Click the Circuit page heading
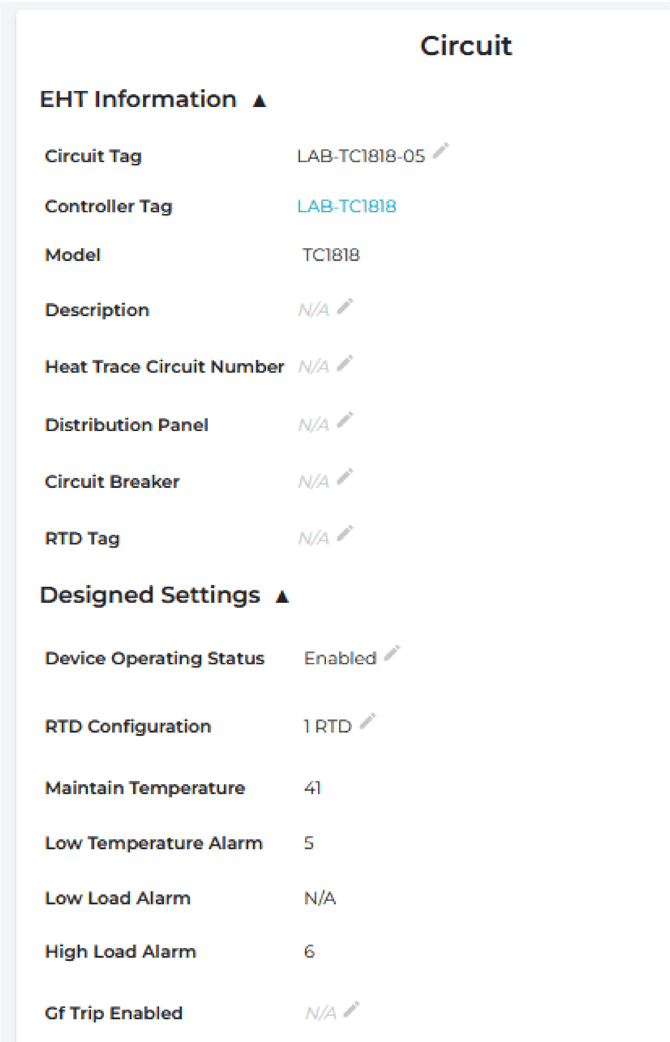The height and width of the screenshot is (1042, 670). pyautogui.click(x=466, y=46)
